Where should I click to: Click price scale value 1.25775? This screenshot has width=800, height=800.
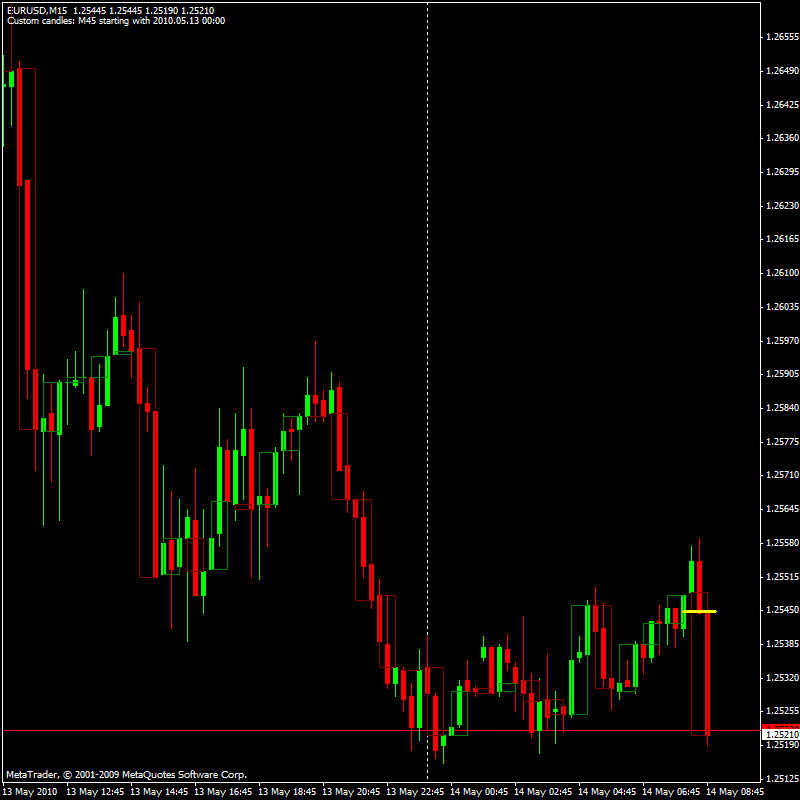pyautogui.click(x=783, y=441)
